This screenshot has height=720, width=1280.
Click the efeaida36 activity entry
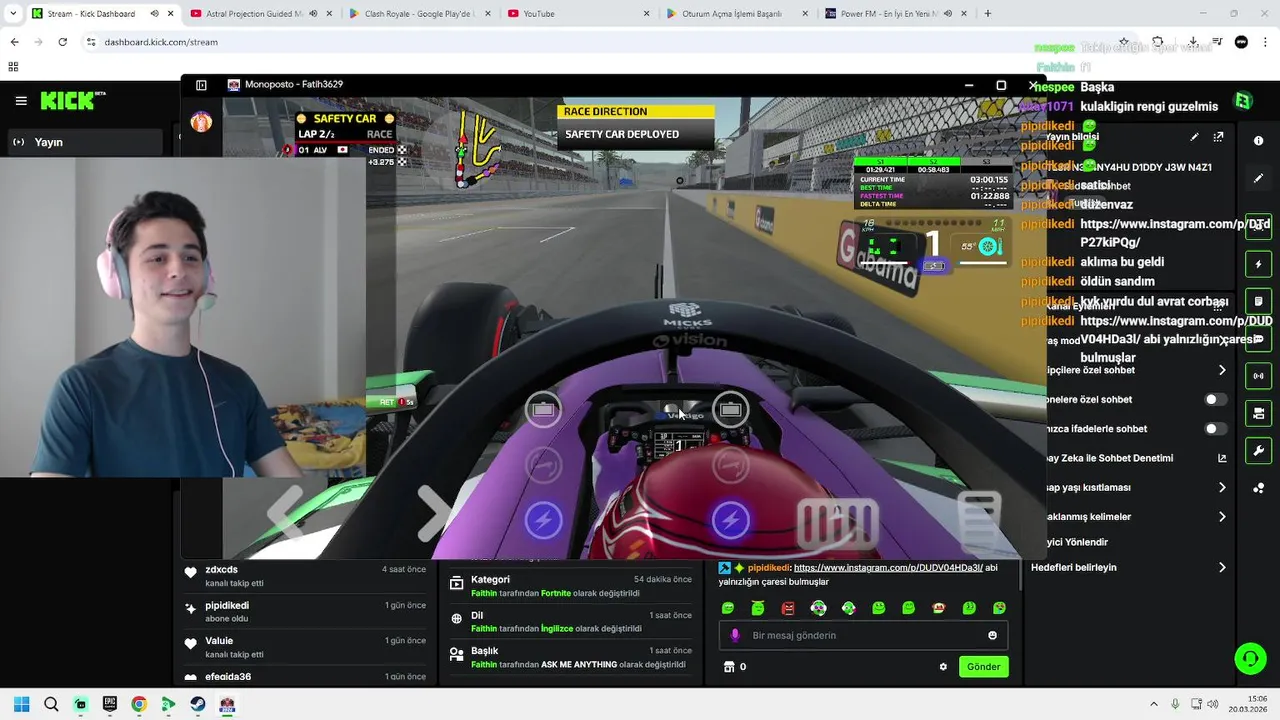307,677
